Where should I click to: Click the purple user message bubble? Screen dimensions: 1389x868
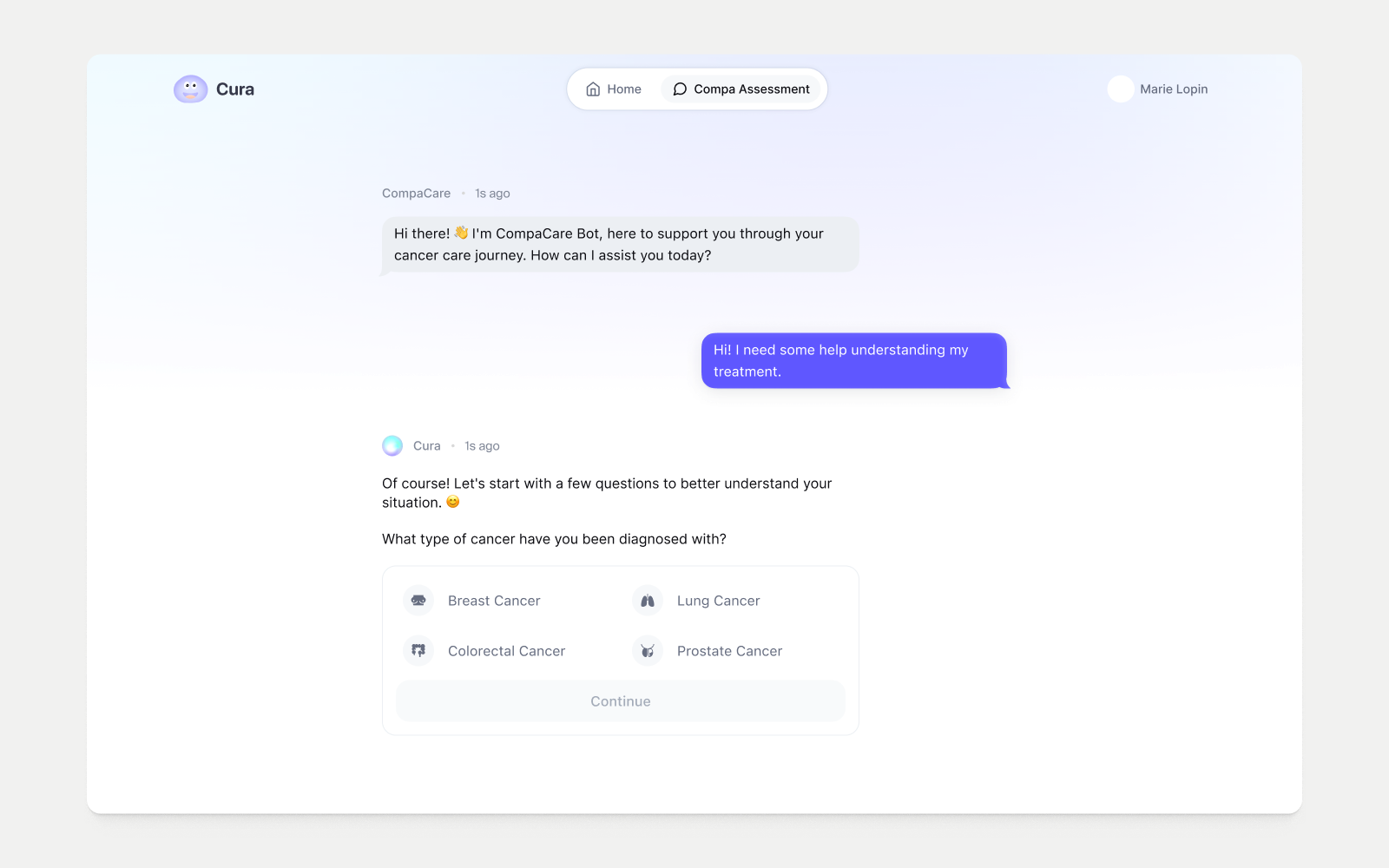854,360
